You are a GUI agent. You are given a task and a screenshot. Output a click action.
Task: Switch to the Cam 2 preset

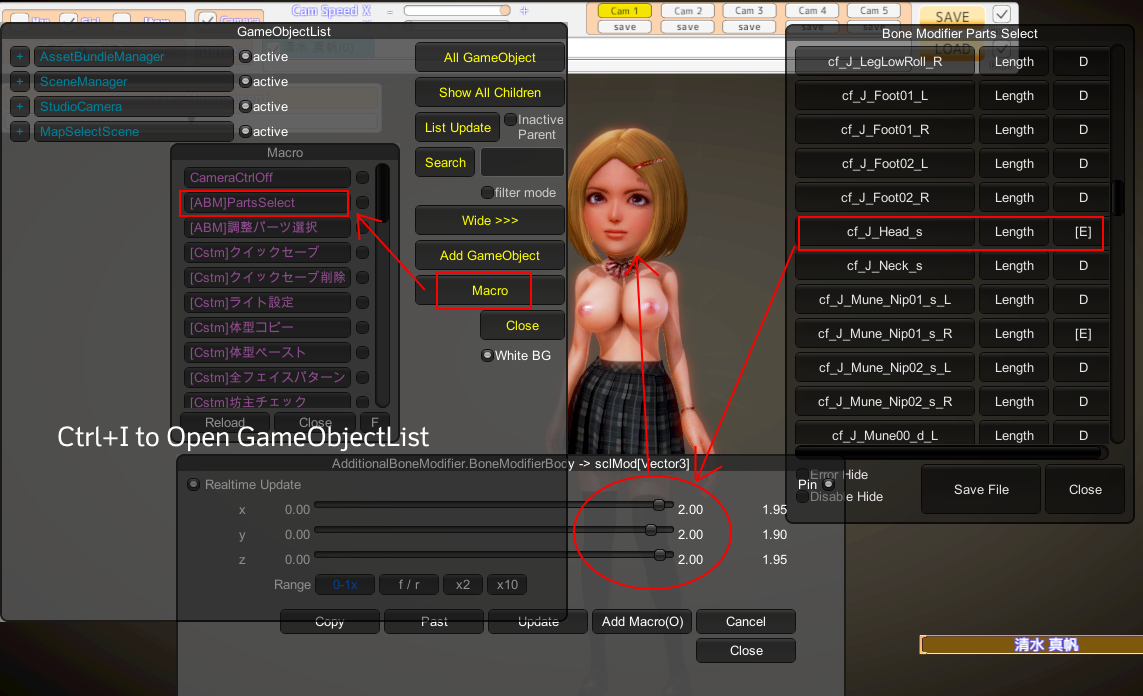pyautogui.click(x=687, y=11)
